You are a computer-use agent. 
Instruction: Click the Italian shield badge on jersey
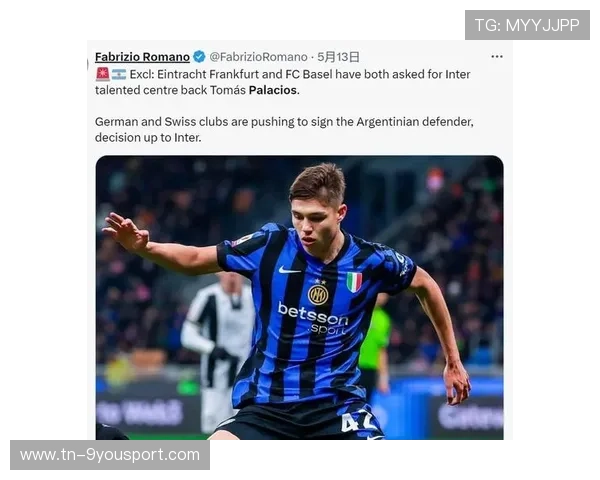tap(354, 281)
